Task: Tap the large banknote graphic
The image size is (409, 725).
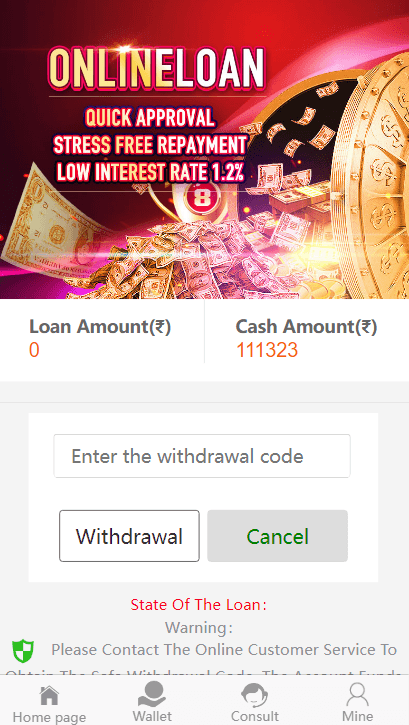Action: coord(46,222)
